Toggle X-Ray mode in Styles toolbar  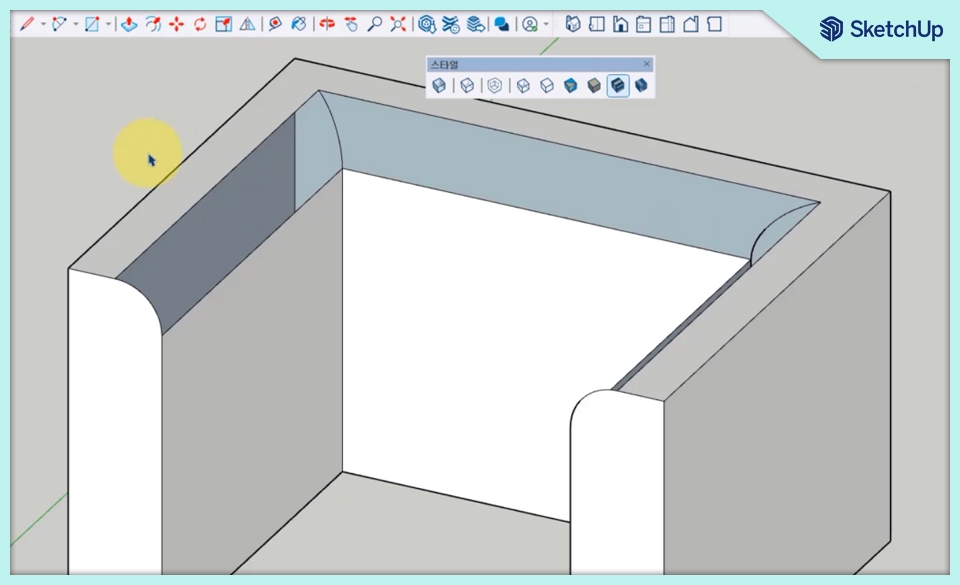point(439,85)
